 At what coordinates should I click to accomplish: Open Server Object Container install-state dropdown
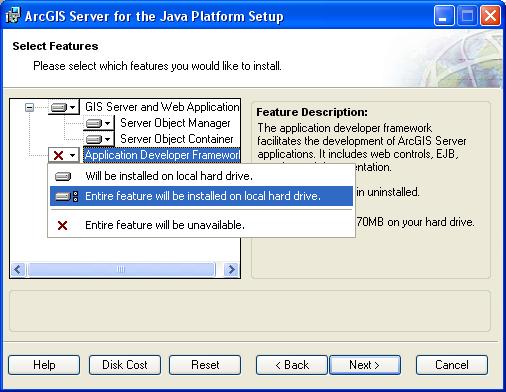(98, 139)
